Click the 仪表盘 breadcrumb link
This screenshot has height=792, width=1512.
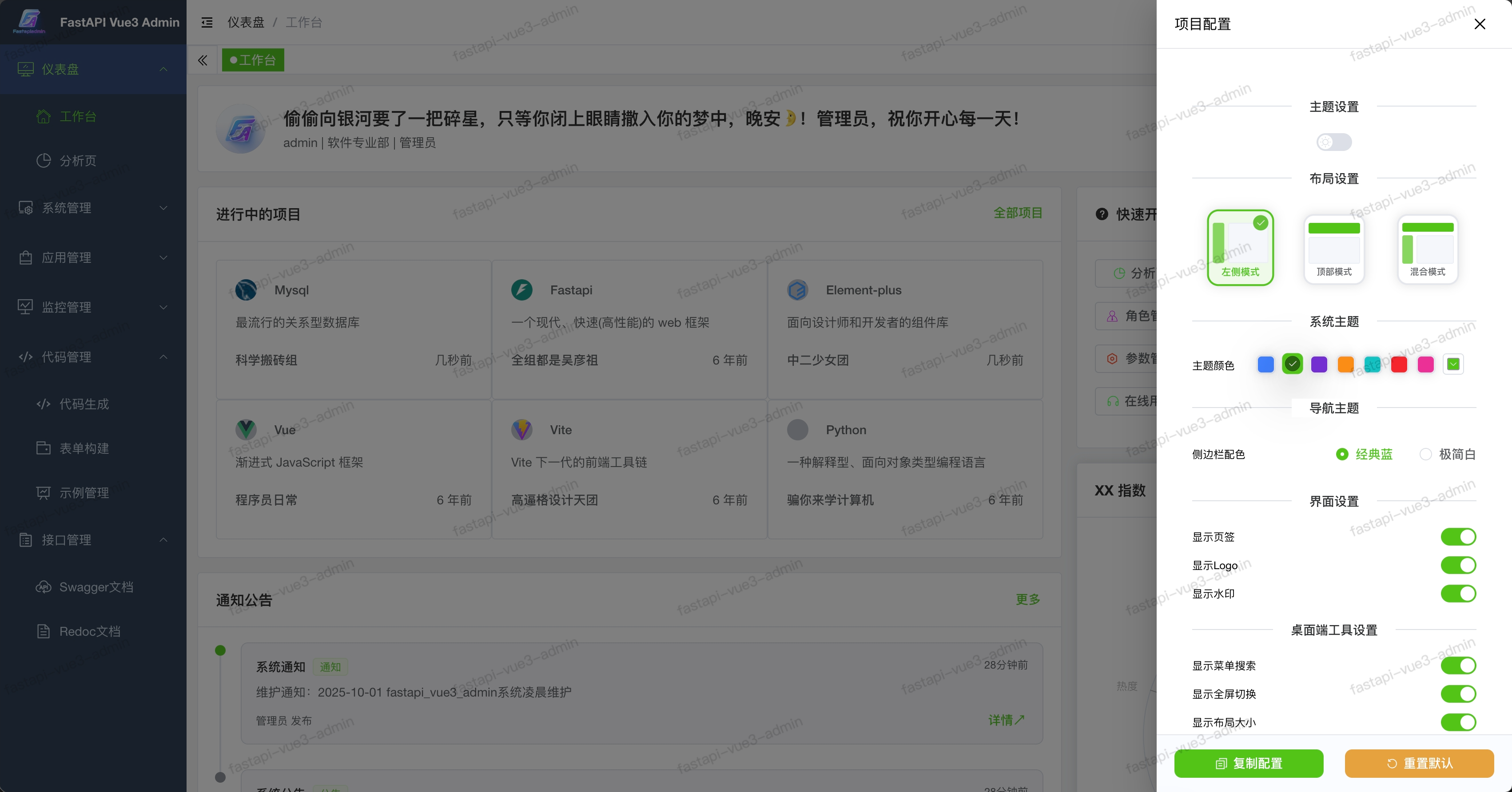(245, 22)
